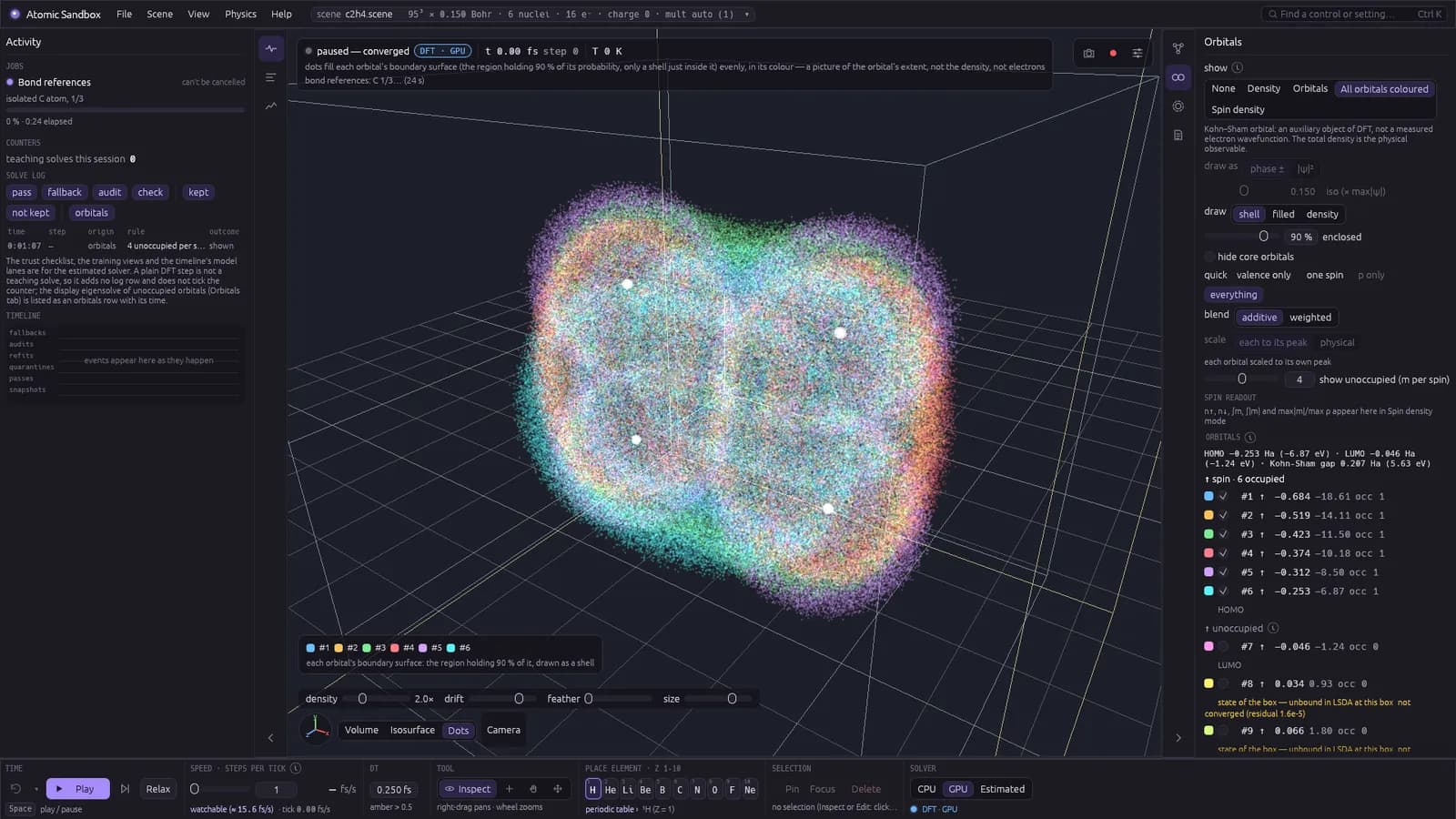Enable unoccupied orbital #8 checkbox
This screenshot has width=1456, height=819.
tap(1224, 683)
